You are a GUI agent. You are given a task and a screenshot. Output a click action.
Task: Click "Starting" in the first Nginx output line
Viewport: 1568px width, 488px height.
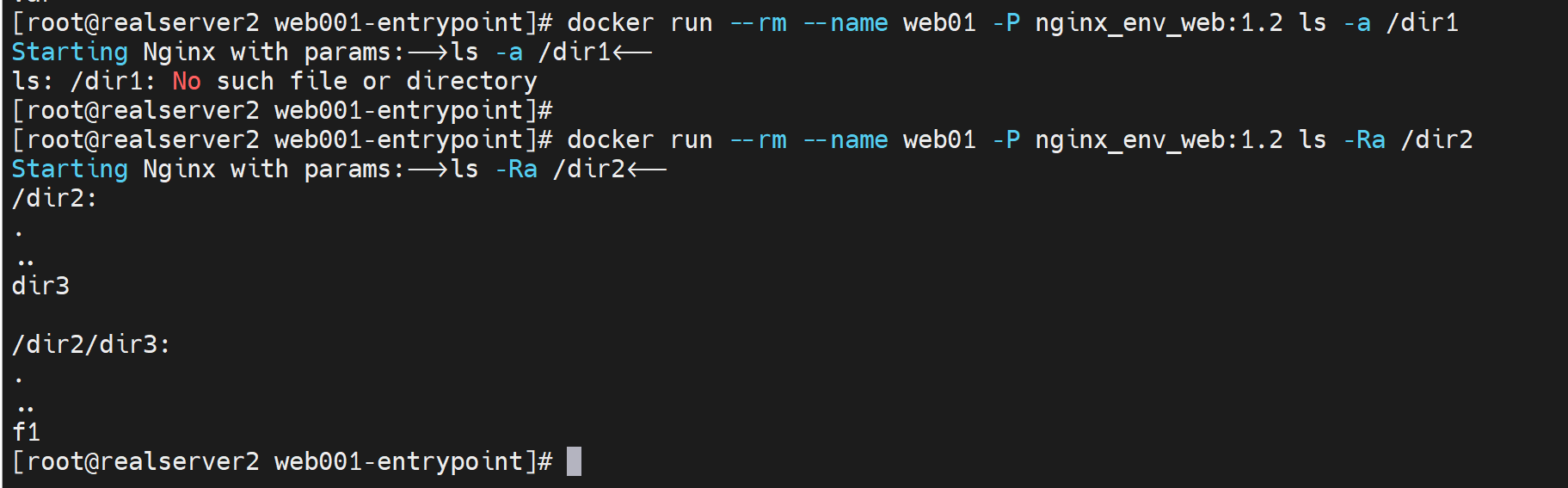70,53
